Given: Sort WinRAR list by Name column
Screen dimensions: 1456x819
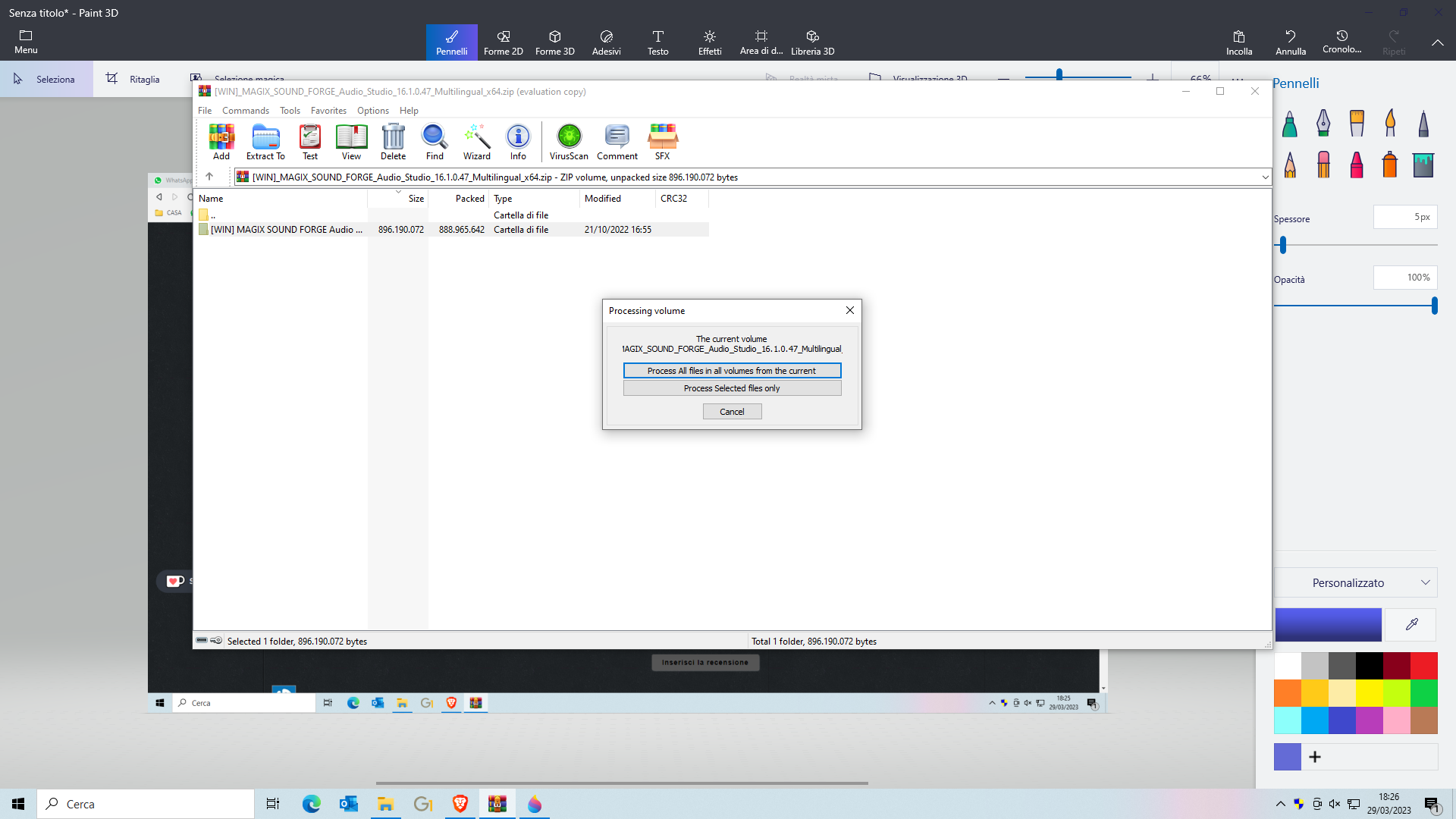Looking at the screenshot, I should coord(281,199).
